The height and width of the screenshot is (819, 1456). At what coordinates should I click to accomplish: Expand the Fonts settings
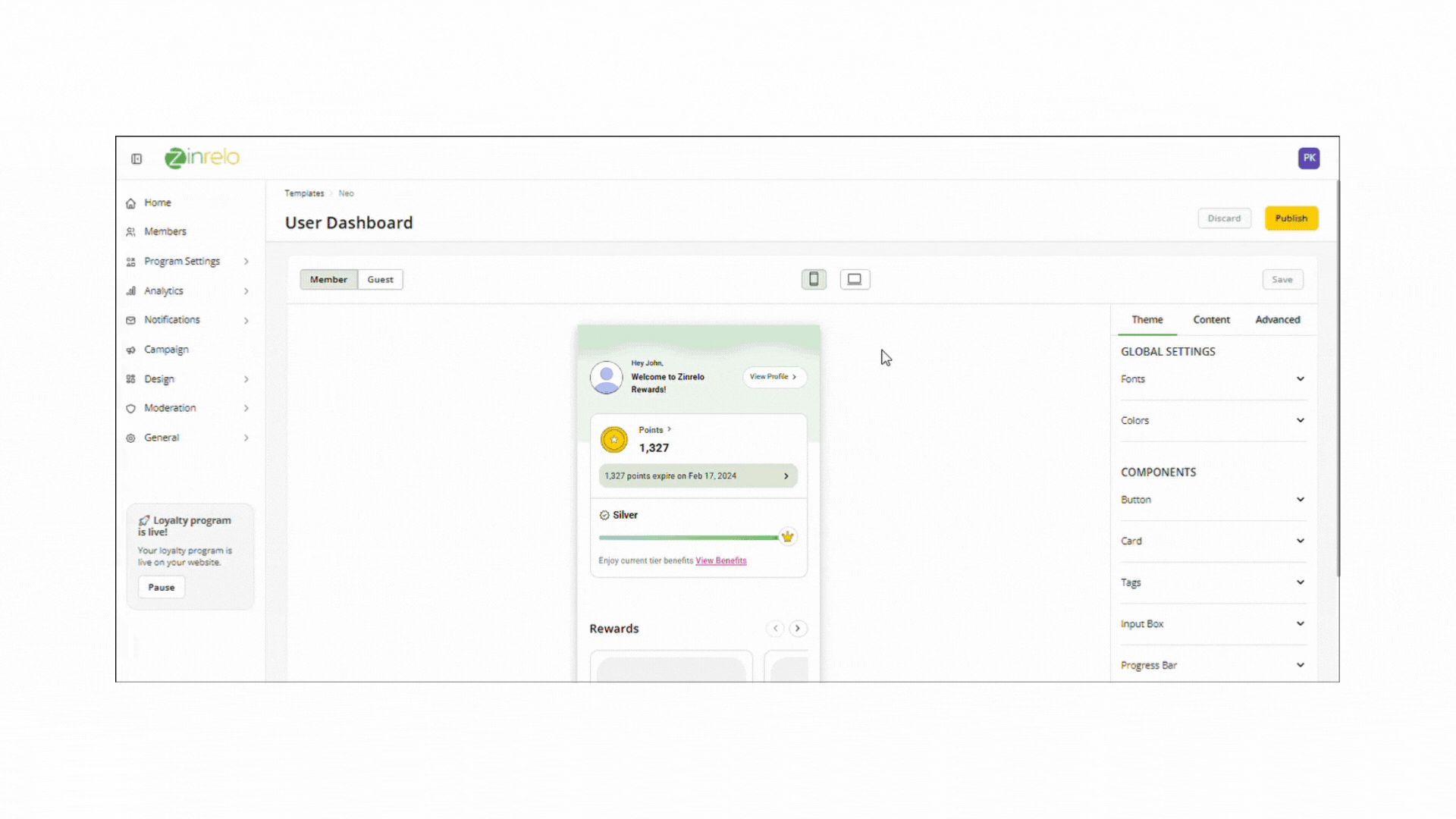coord(1212,379)
